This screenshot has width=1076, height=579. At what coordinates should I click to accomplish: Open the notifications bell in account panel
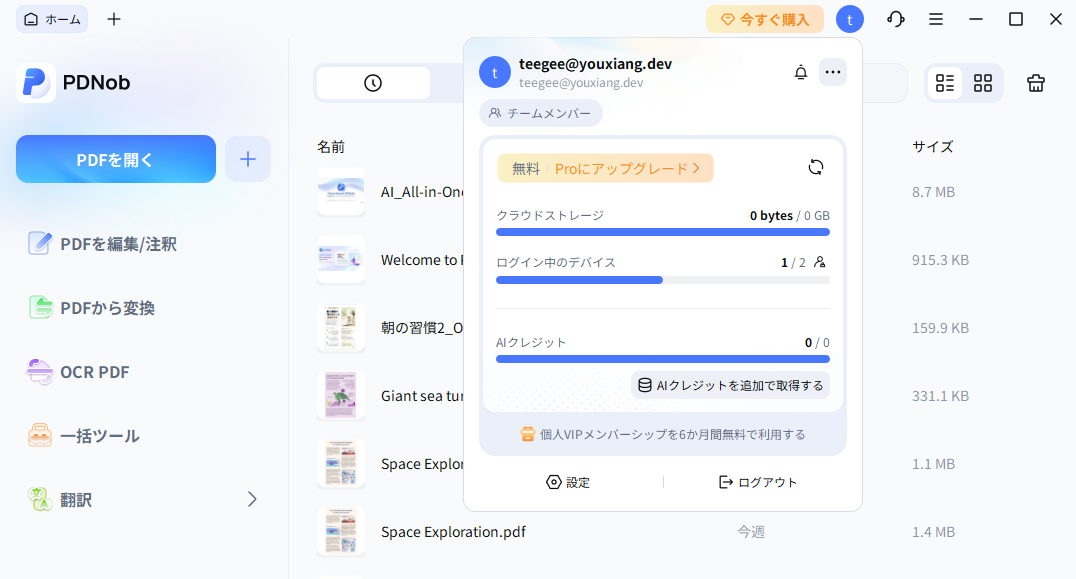pos(801,72)
